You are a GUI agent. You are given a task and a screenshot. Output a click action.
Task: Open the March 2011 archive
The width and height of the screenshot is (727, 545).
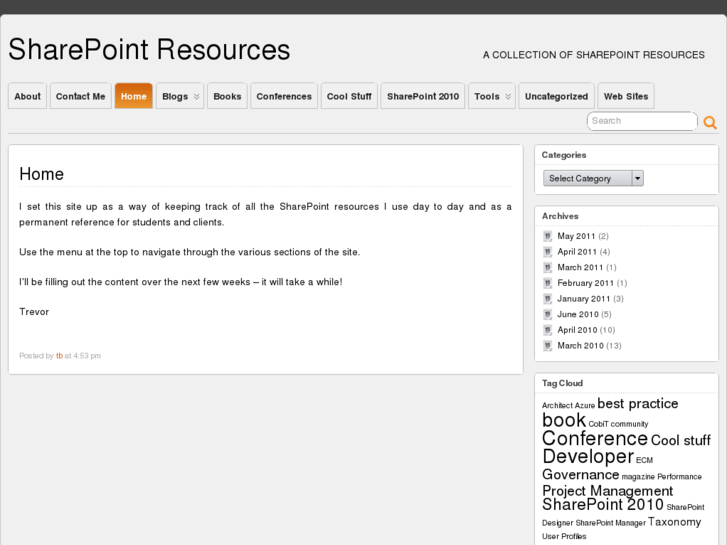580,268
